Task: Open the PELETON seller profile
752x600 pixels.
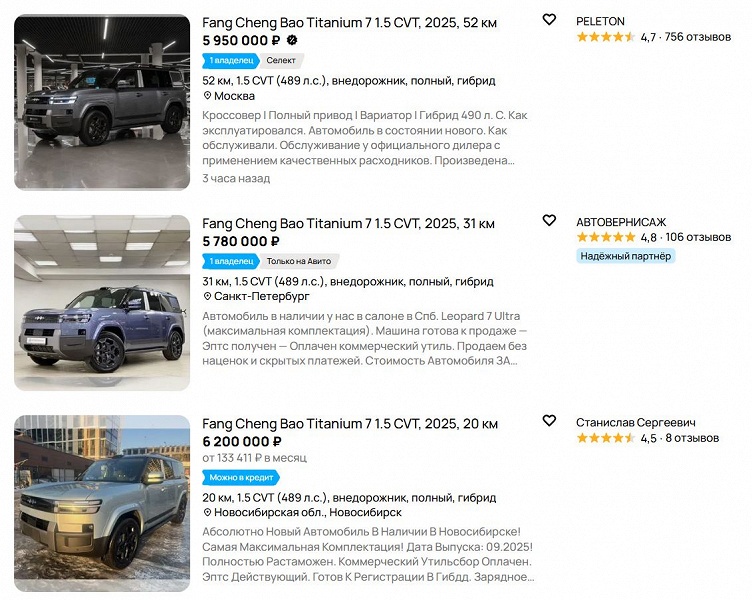Action: click(x=600, y=21)
